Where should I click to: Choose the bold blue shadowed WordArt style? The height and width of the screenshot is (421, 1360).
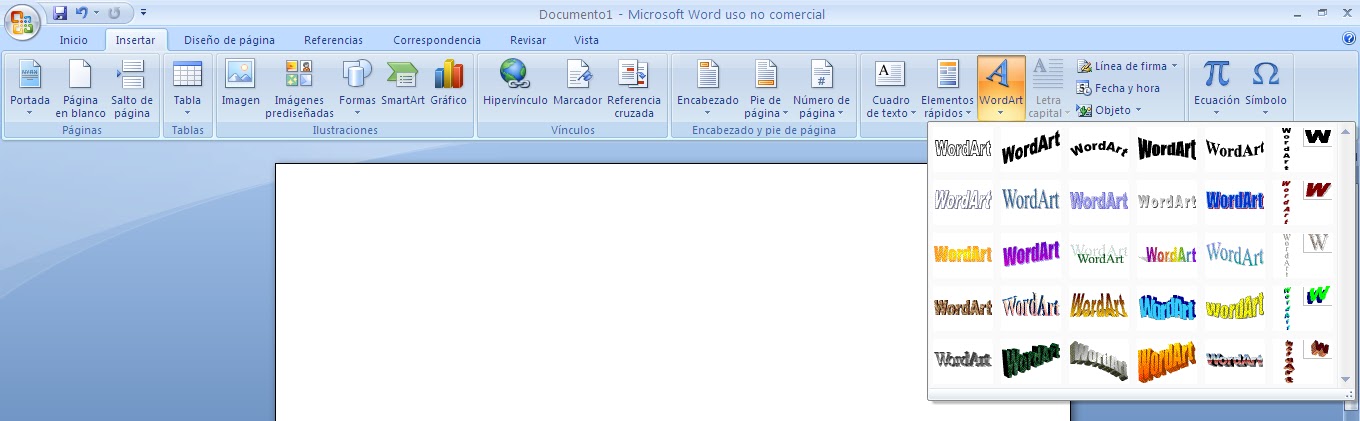[1235, 200]
